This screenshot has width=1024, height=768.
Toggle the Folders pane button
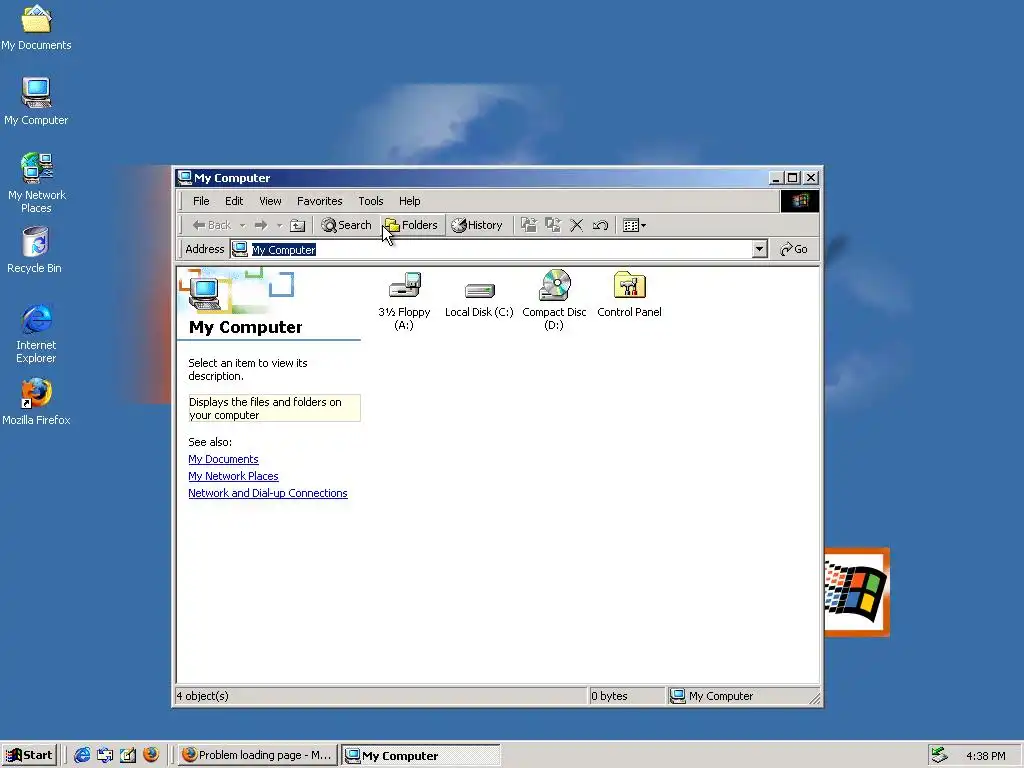[411, 225]
